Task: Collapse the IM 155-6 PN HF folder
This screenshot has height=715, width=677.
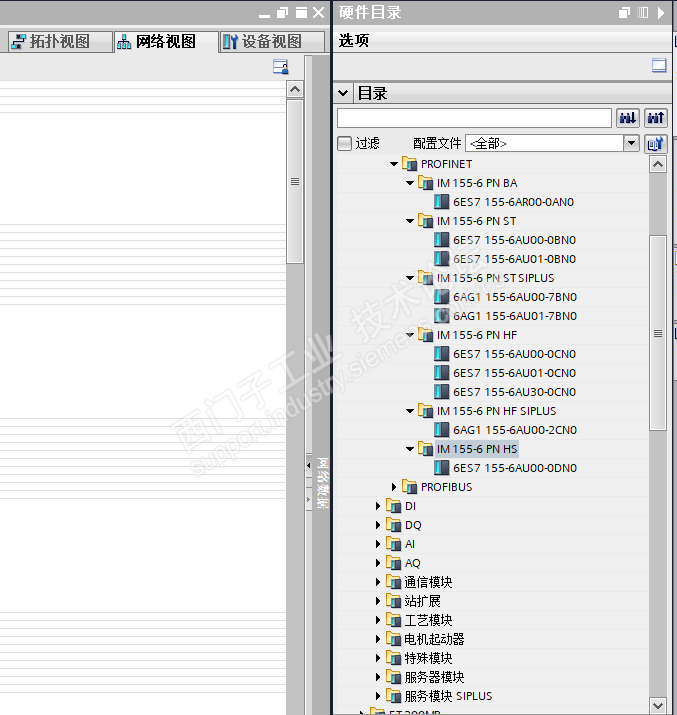Action: pos(410,335)
